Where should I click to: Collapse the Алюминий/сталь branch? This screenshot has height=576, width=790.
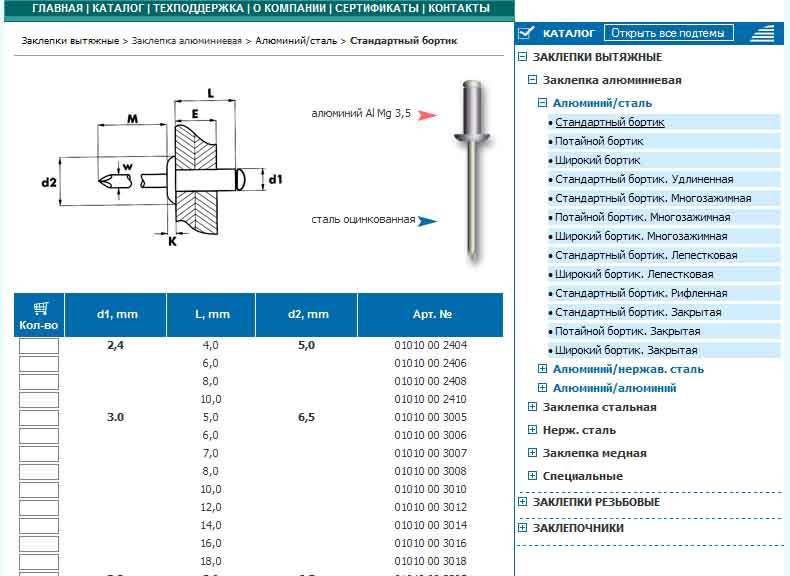point(542,103)
